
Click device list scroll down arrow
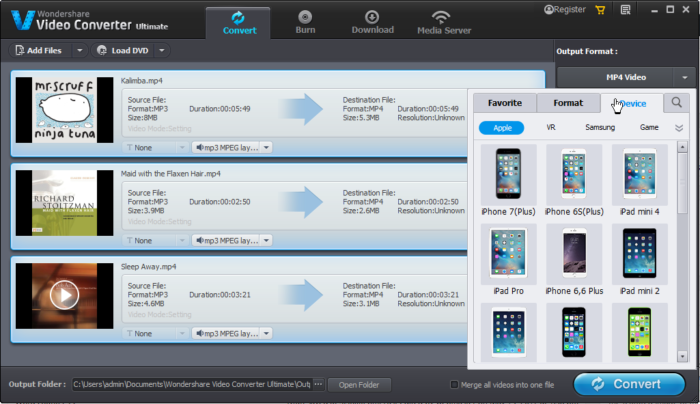(682, 356)
